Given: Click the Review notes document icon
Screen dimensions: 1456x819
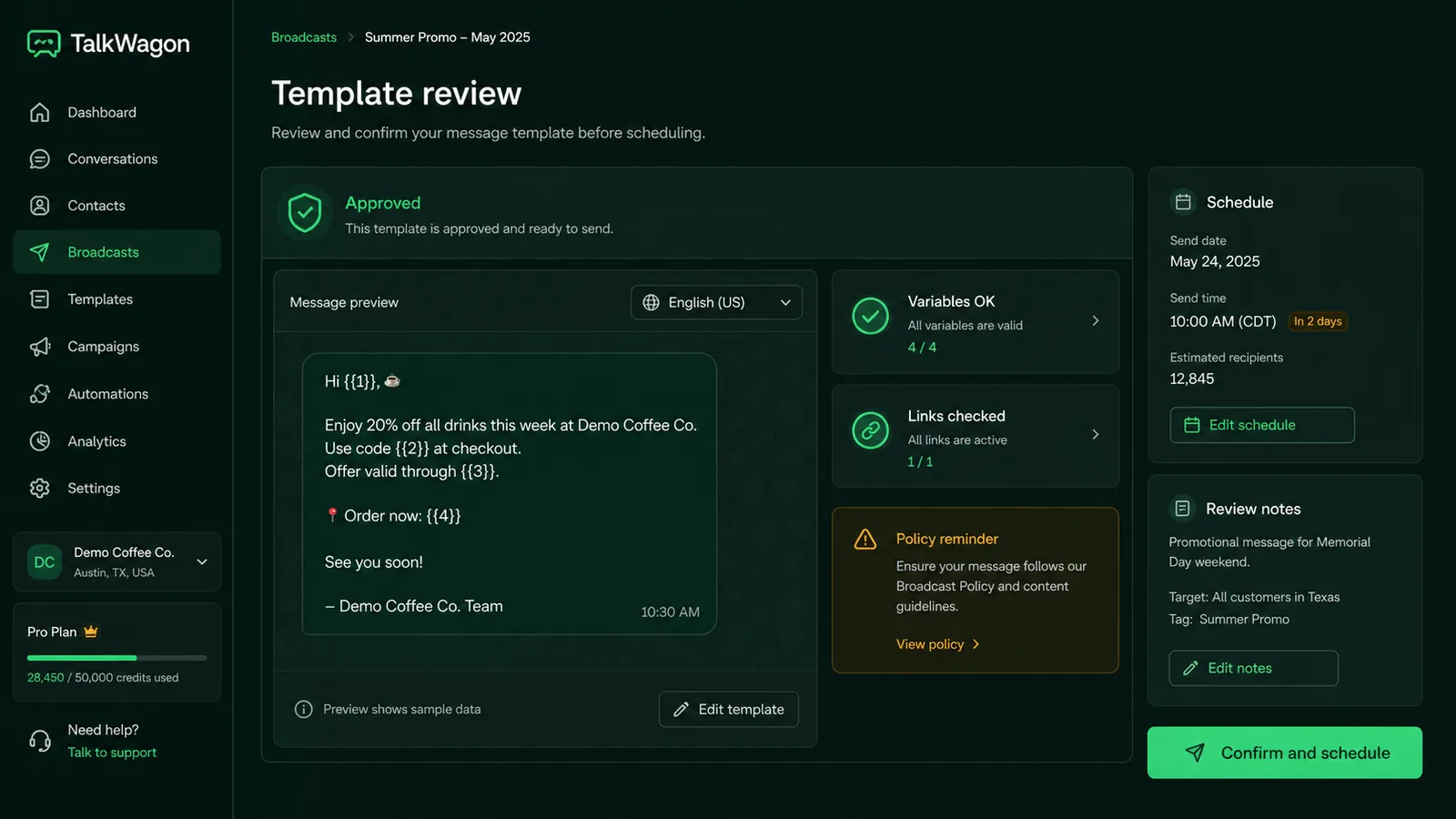Looking at the screenshot, I should click(x=1182, y=509).
